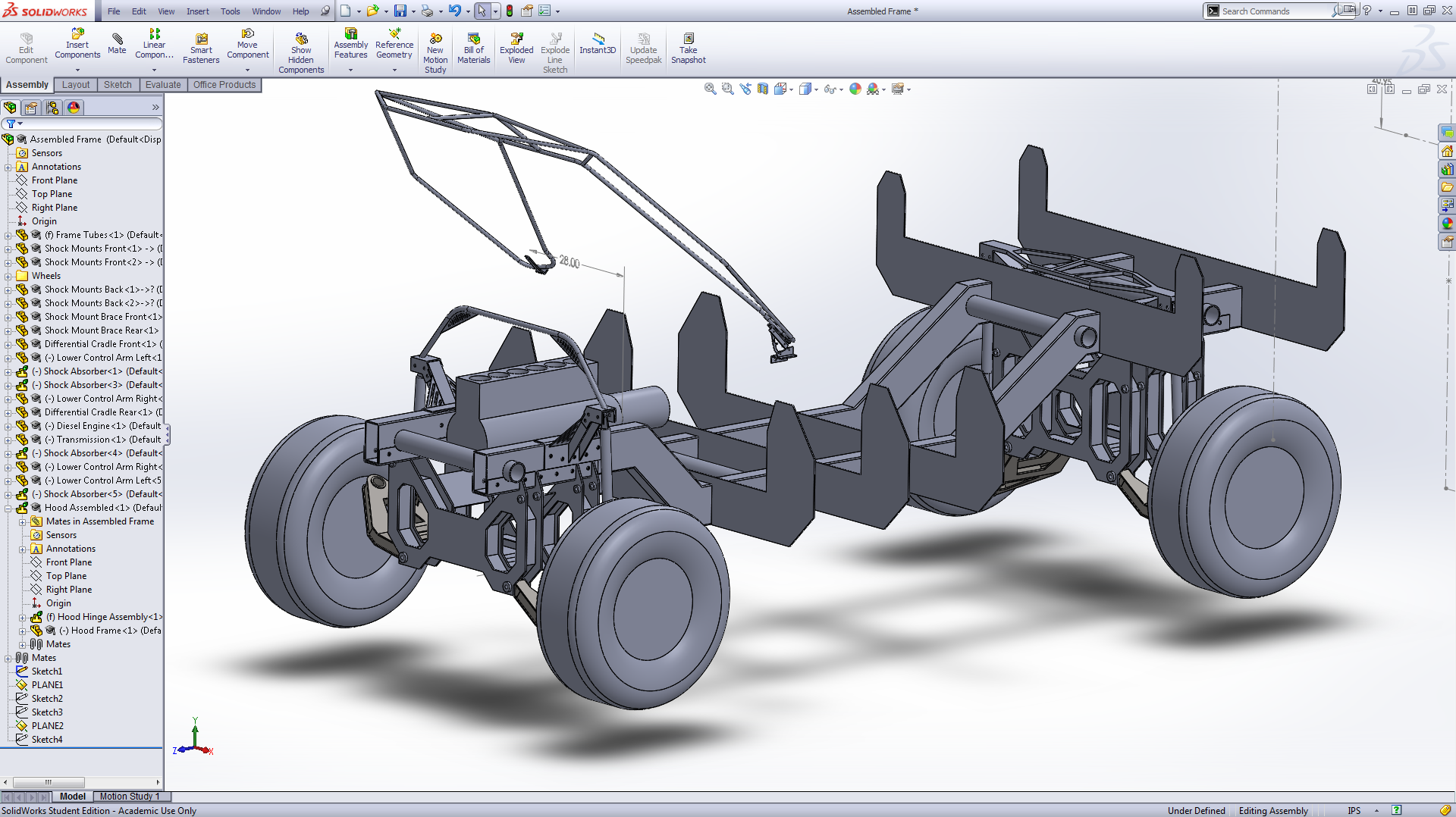Click Edit Appearance color ball
The height and width of the screenshot is (817, 1456).
click(855, 89)
